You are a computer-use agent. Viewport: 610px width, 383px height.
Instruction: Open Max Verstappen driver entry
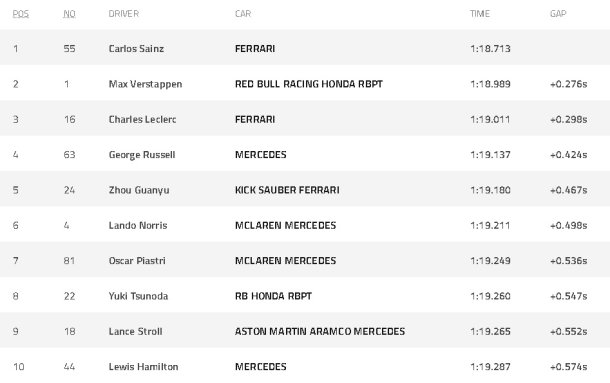tap(145, 84)
